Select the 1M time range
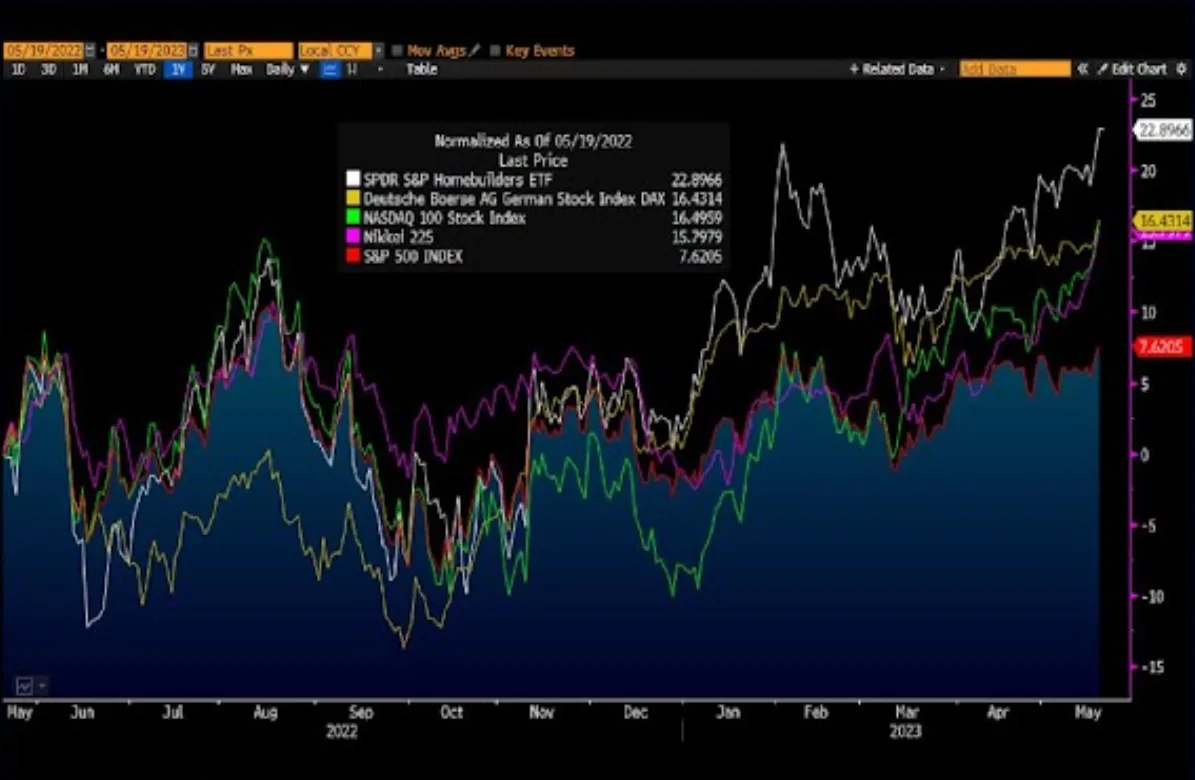This screenshot has width=1195, height=780. click(79, 69)
